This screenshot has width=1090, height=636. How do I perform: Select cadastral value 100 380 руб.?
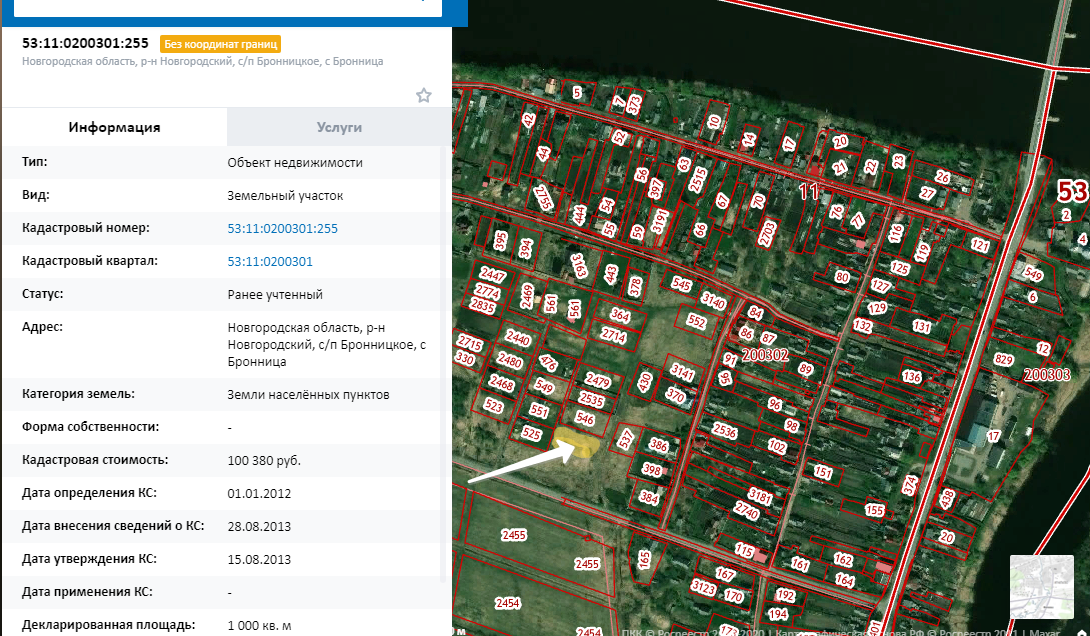(x=264, y=460)
